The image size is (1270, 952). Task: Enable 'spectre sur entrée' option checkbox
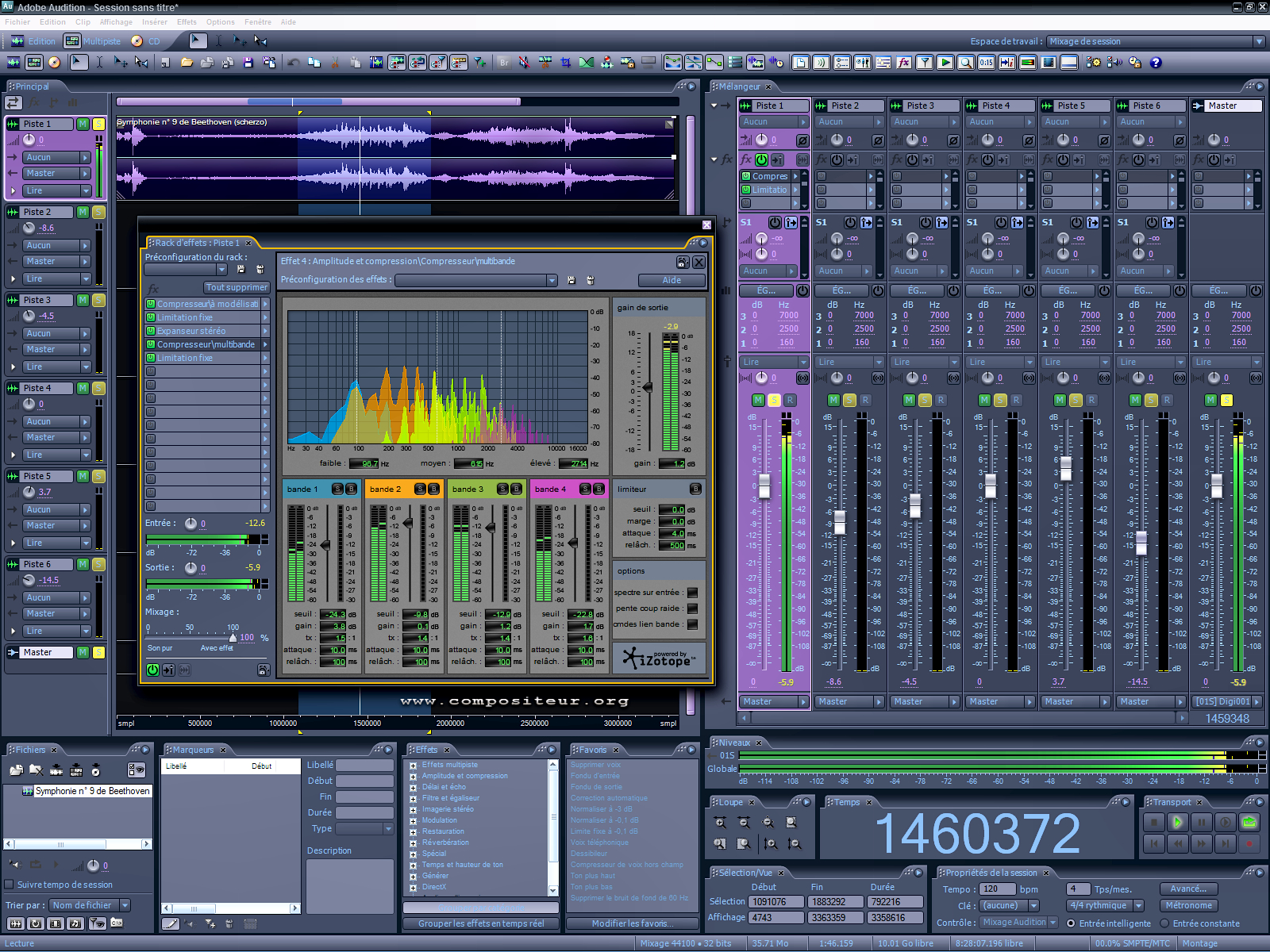click(692, 593)
